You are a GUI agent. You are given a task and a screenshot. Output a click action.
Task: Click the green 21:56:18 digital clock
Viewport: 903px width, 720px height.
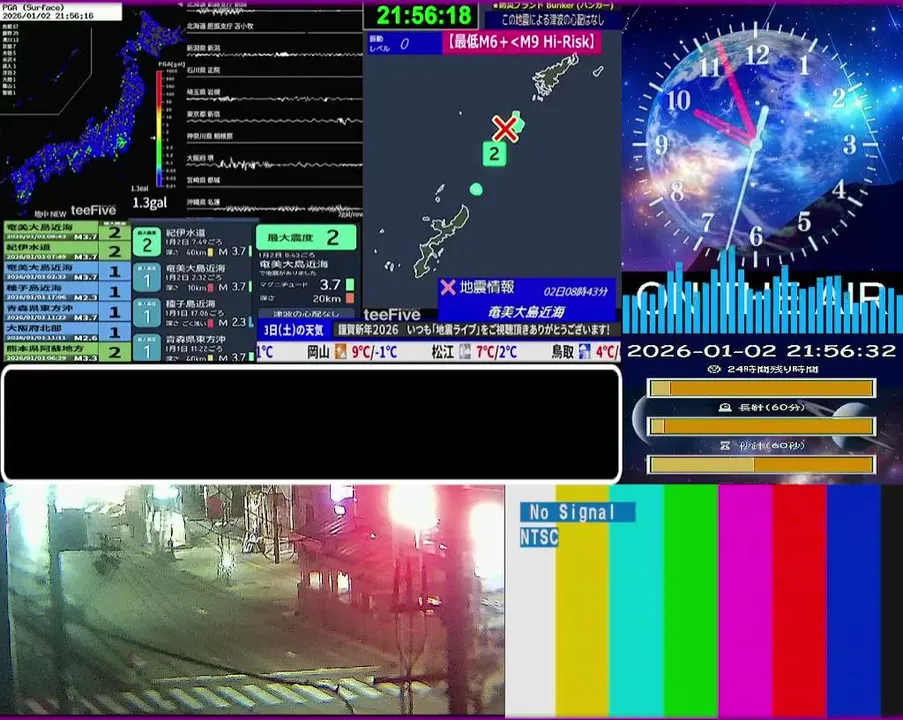tap(421, 15)
